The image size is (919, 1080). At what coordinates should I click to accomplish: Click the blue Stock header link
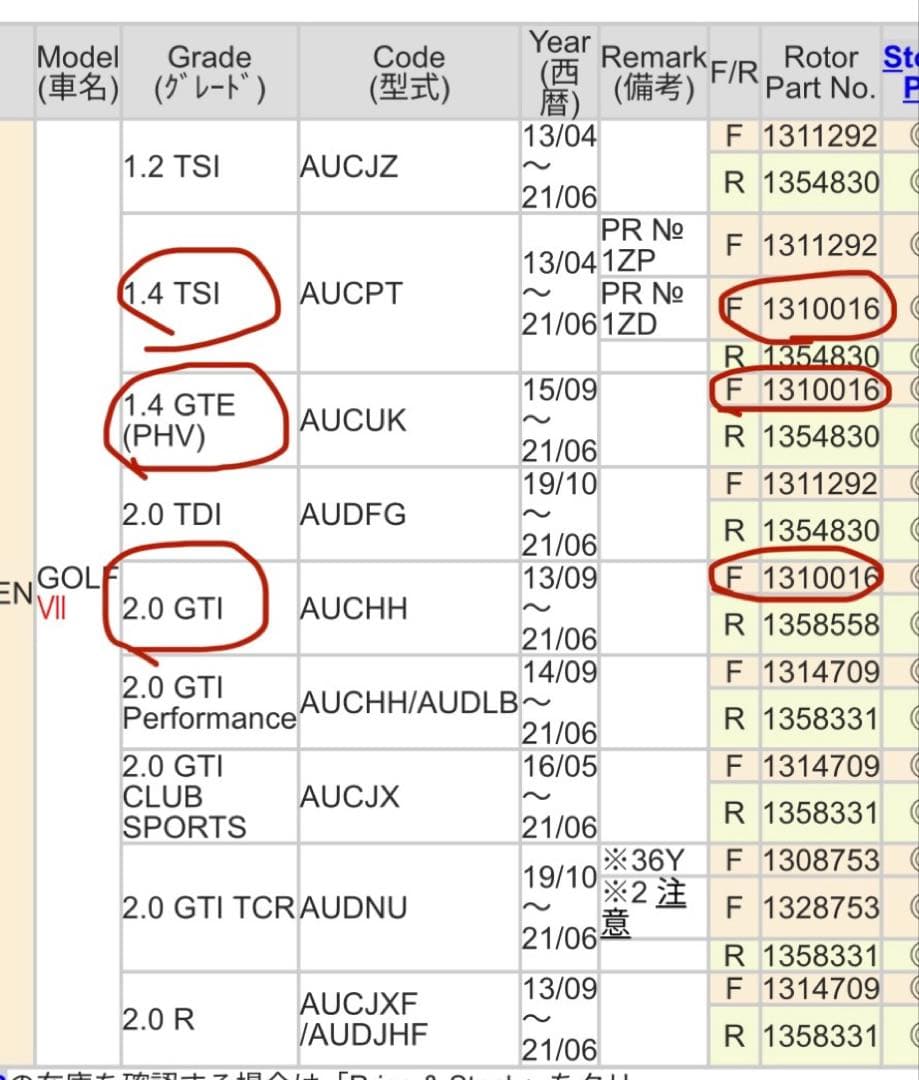(x=900, y=72)
